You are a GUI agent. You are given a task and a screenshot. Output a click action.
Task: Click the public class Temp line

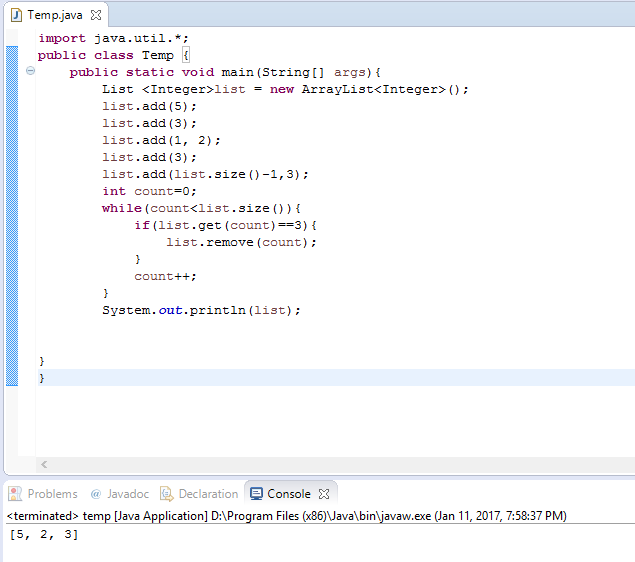point(113,55)
